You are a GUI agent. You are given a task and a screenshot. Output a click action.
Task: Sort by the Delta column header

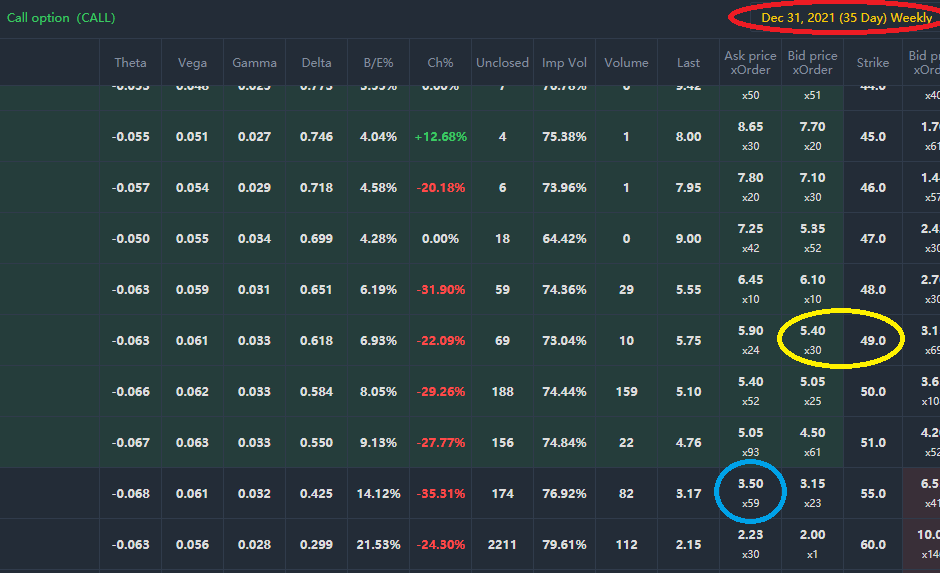pos(316,62)
